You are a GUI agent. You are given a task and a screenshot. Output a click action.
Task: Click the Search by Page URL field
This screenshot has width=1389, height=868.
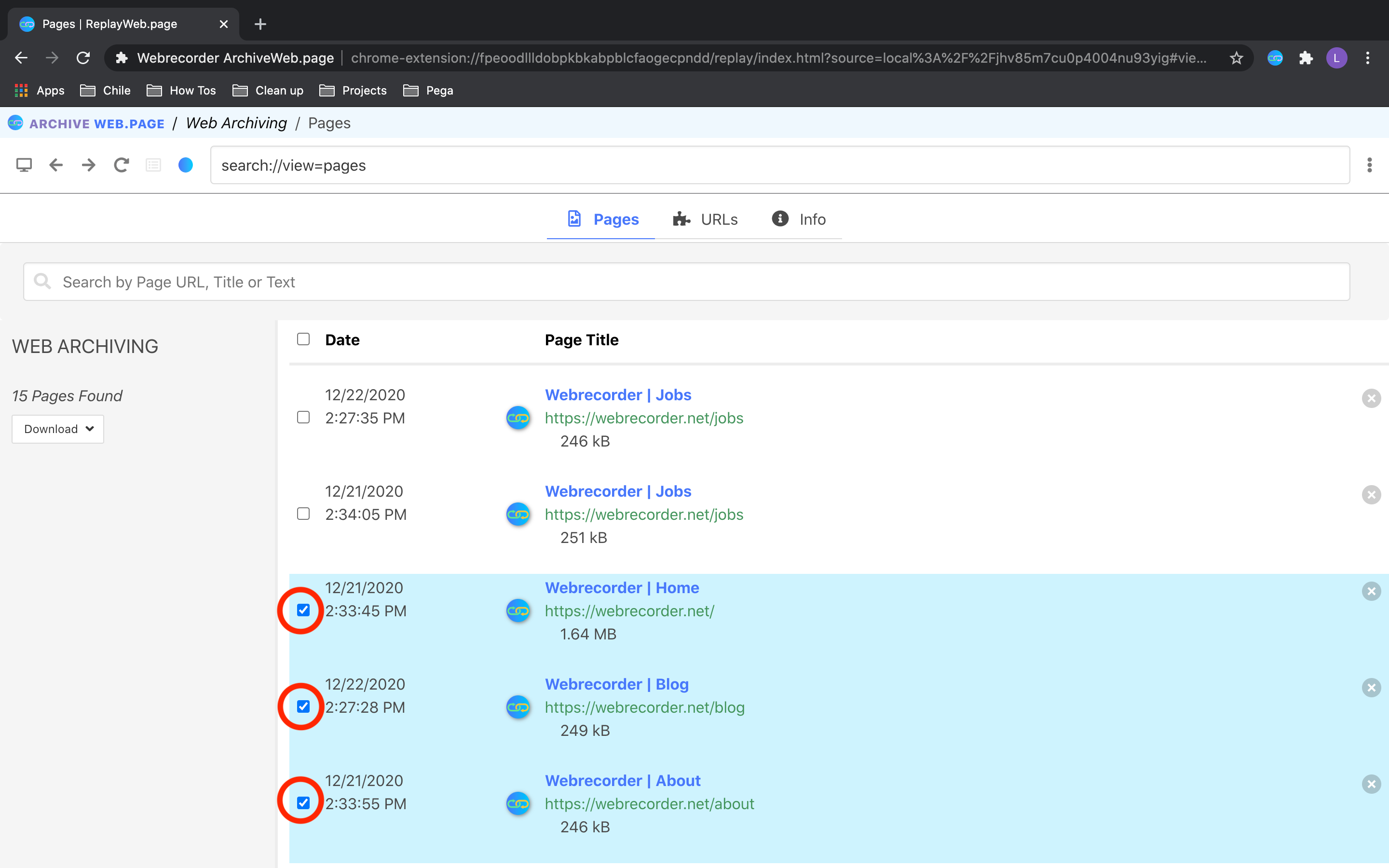[x=686, y=282]
